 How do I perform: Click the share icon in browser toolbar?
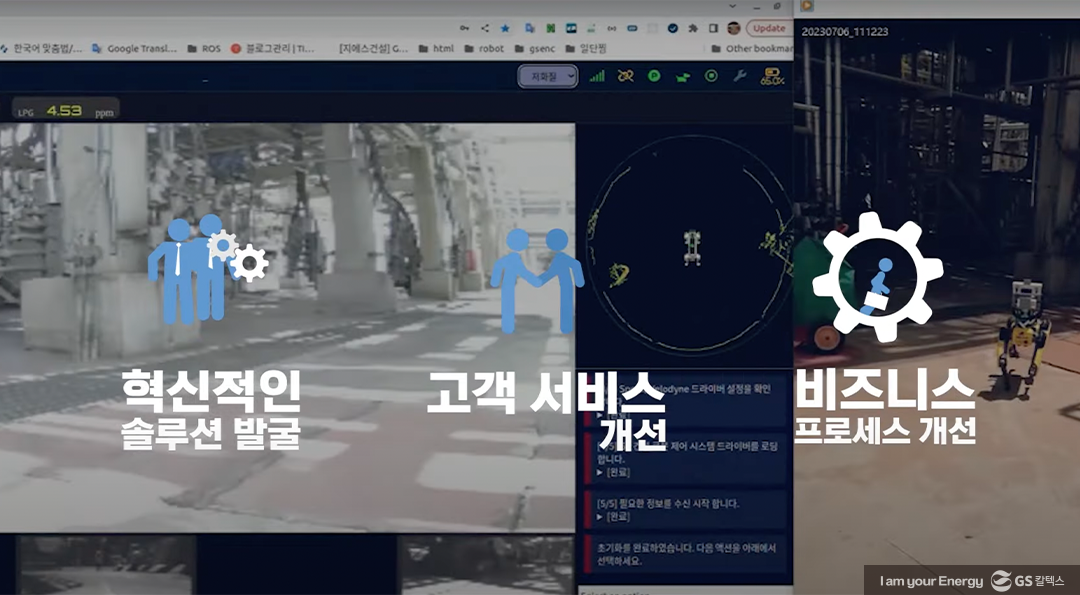(x=486, y=28)
